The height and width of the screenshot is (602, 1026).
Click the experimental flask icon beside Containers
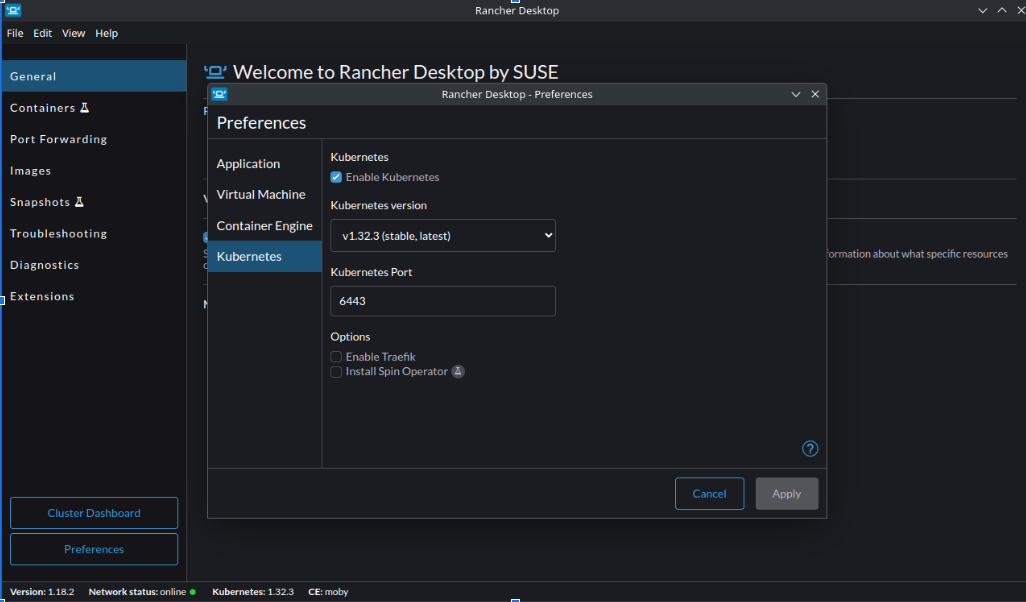(85, 108)
